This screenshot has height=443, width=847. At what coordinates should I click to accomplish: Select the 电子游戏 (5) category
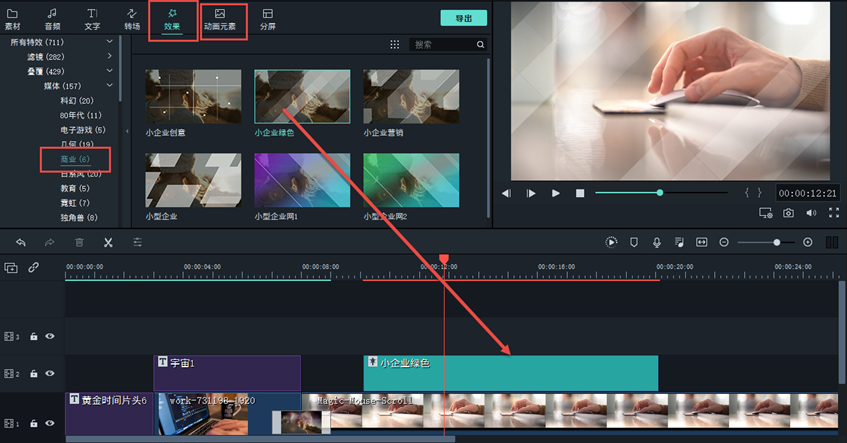coord(83,130)
